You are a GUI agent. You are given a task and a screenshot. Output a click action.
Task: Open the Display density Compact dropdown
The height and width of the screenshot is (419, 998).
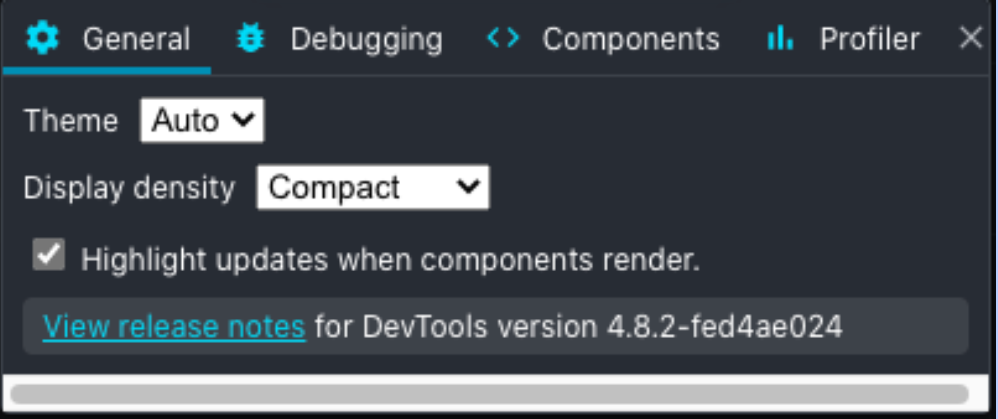click(373, 187)
